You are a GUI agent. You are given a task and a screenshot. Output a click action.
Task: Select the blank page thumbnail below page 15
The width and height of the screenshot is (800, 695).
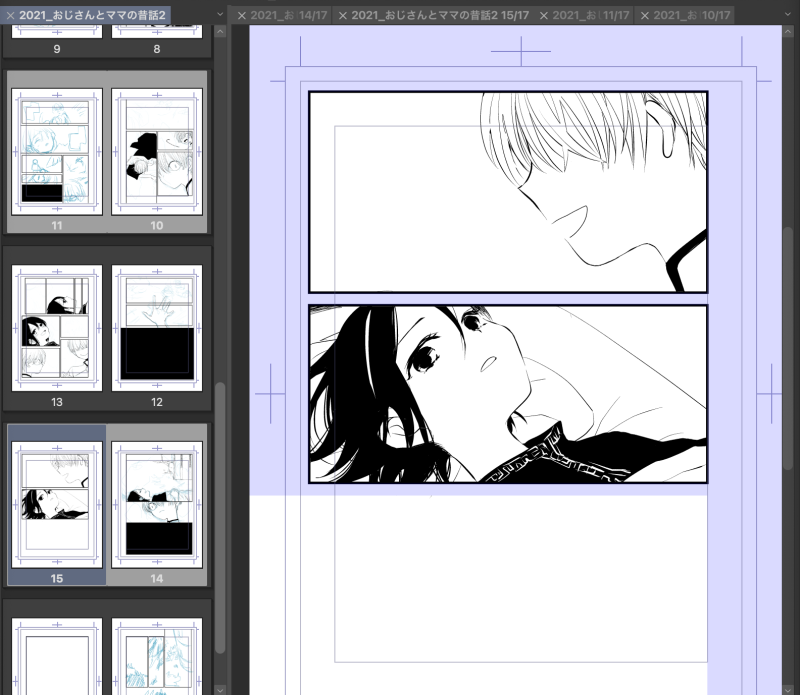[x=57, y=656]
